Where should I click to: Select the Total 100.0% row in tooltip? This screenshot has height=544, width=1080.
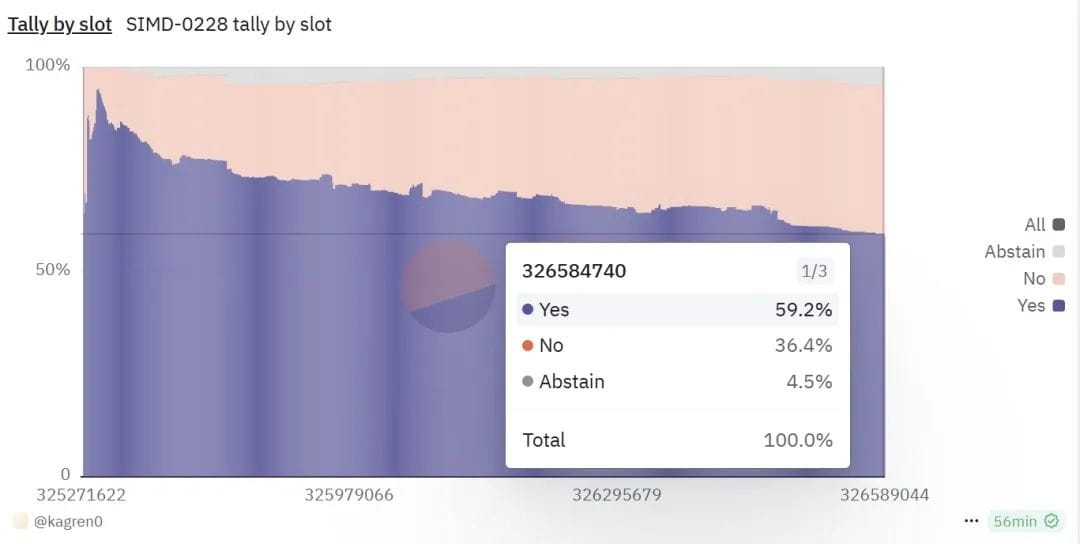pyautogui.click(x=677, y=440)
